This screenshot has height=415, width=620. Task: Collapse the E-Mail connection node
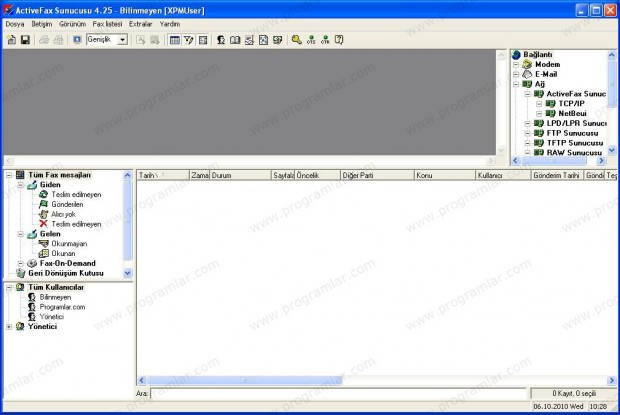pos(516,74)
